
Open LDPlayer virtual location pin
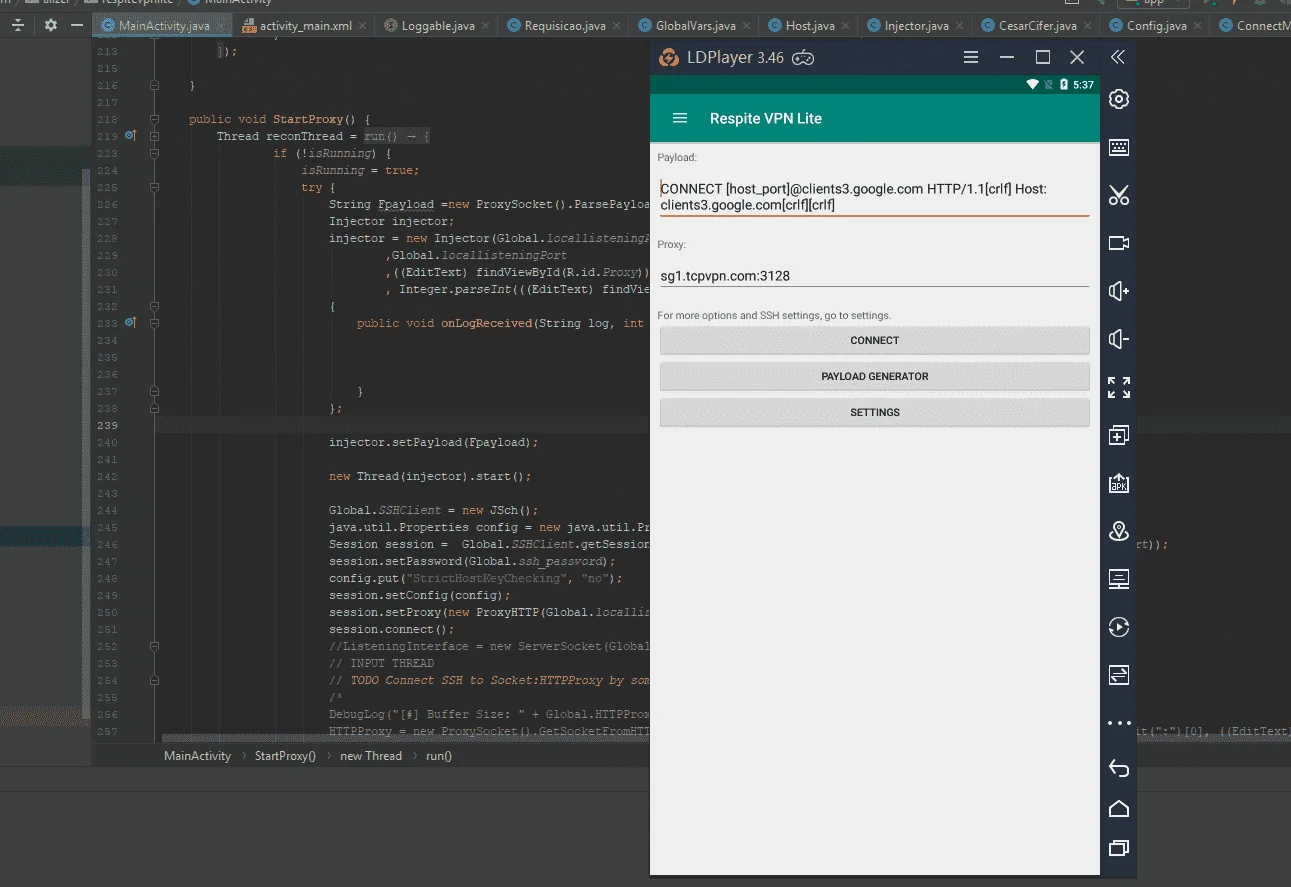point(1119,531)
